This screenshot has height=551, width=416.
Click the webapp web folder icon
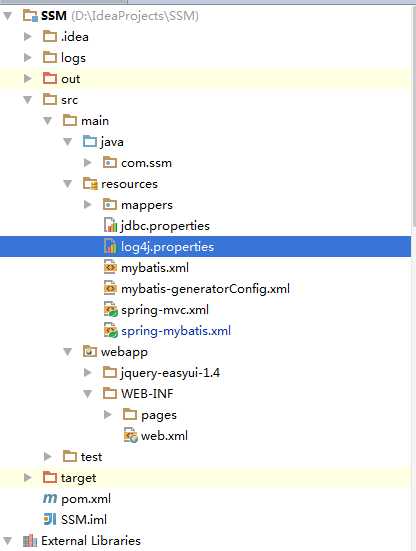(x=90, y=351)
